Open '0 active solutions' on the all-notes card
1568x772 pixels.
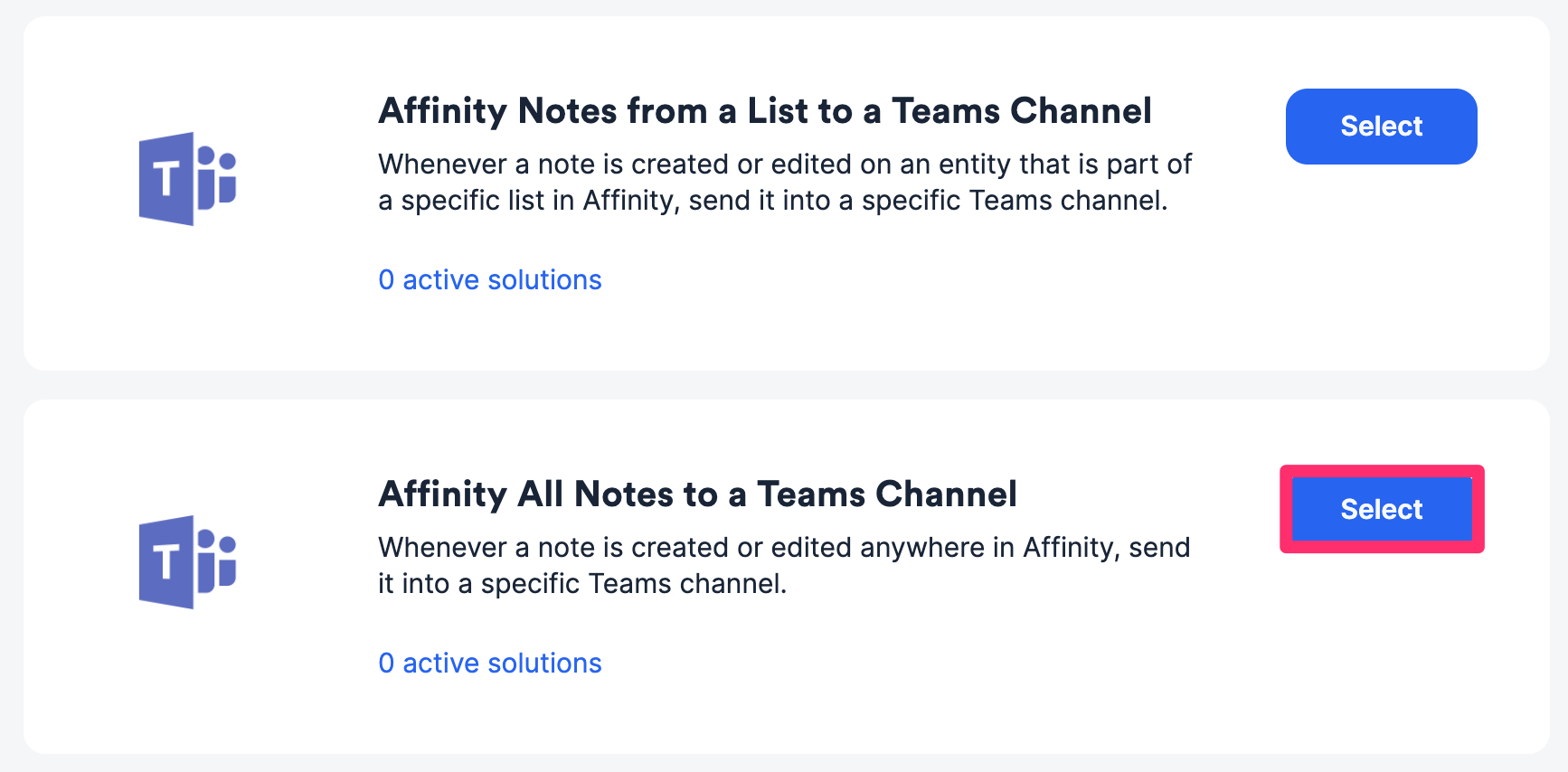[489, 663]
